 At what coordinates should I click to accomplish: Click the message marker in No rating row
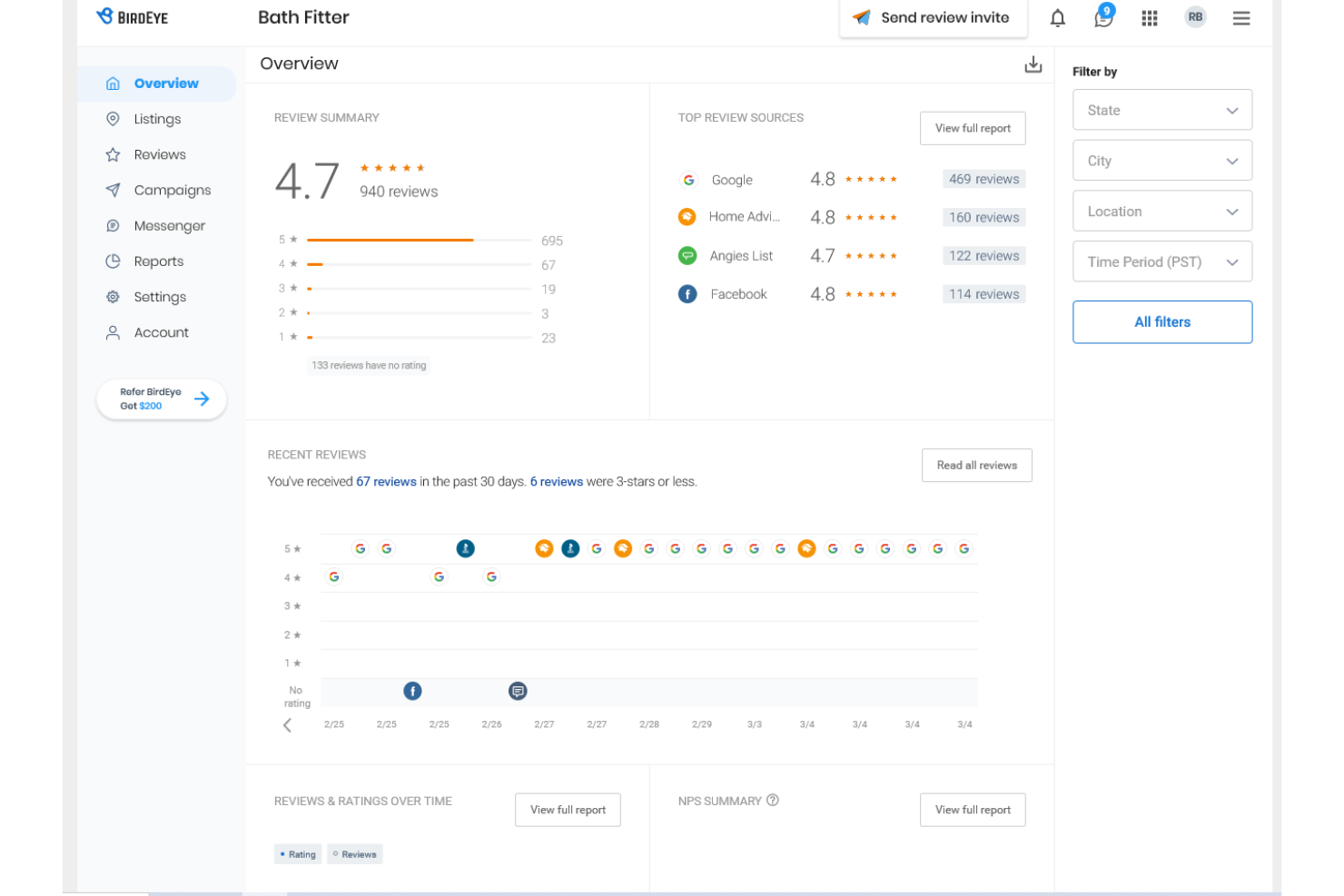tap(518, 692)
